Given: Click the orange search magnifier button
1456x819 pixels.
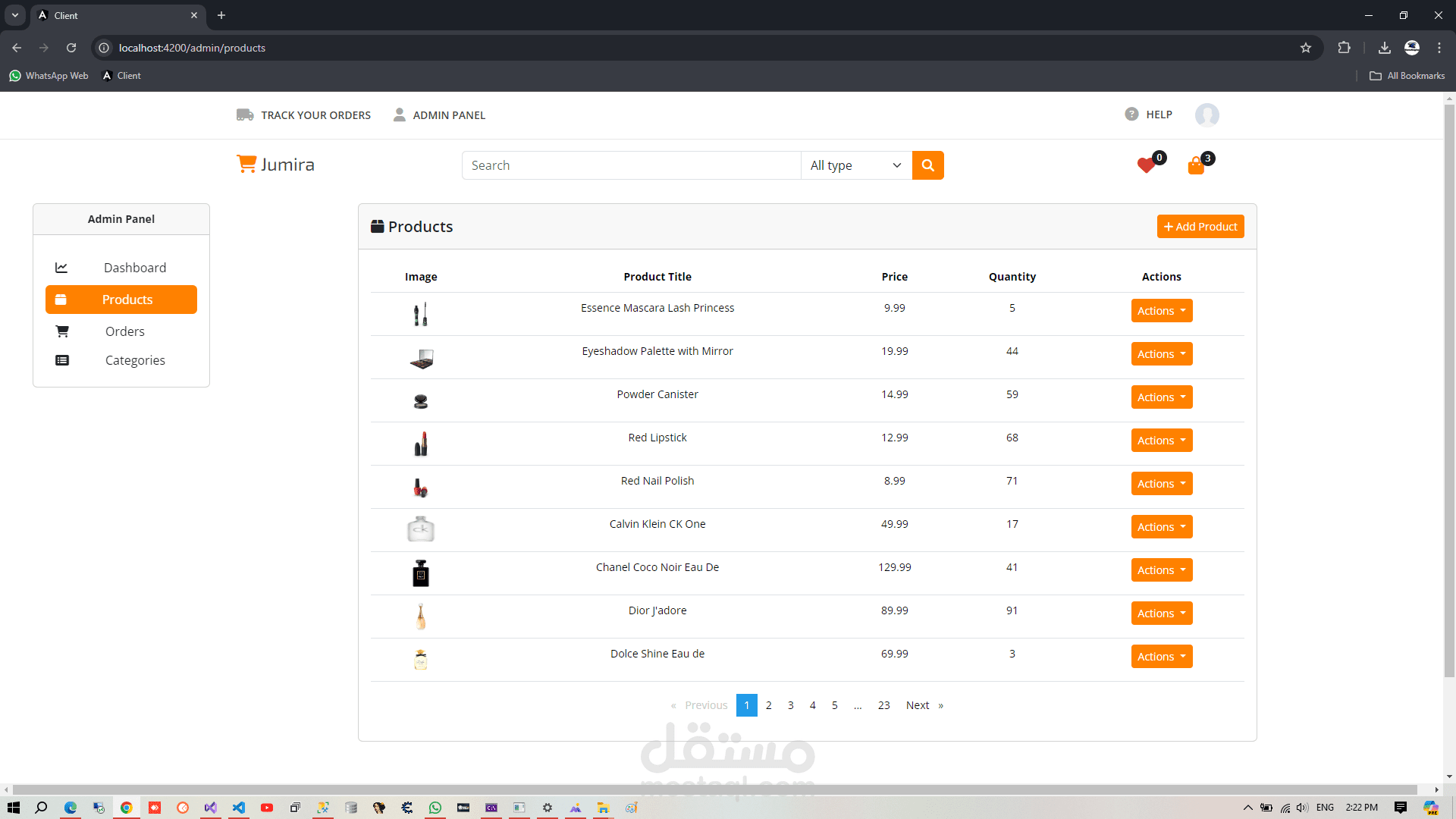Looking at the screenshot, I should (x=927, y=165).
